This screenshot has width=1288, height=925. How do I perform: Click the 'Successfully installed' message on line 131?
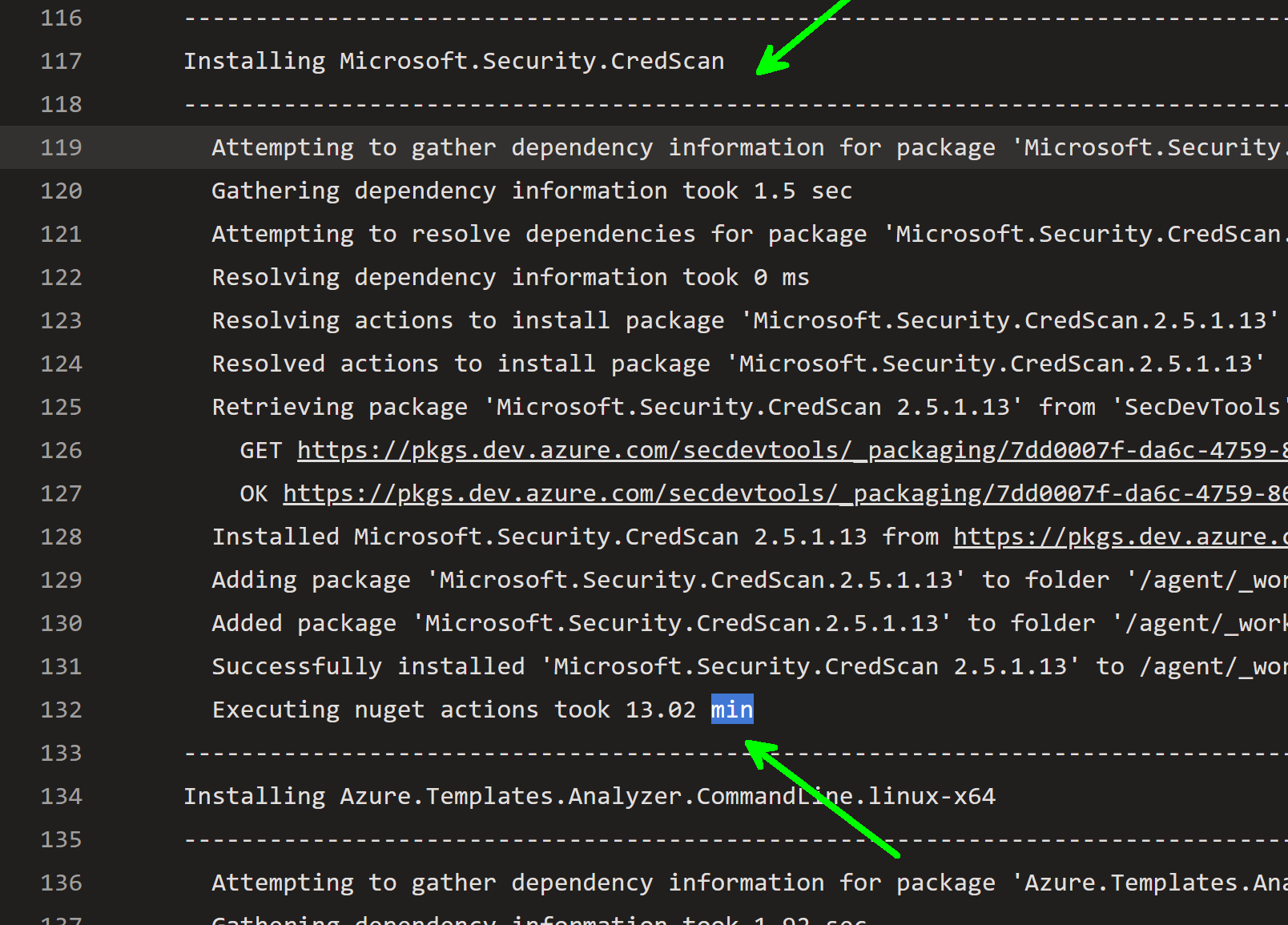[x=561, y=666]
